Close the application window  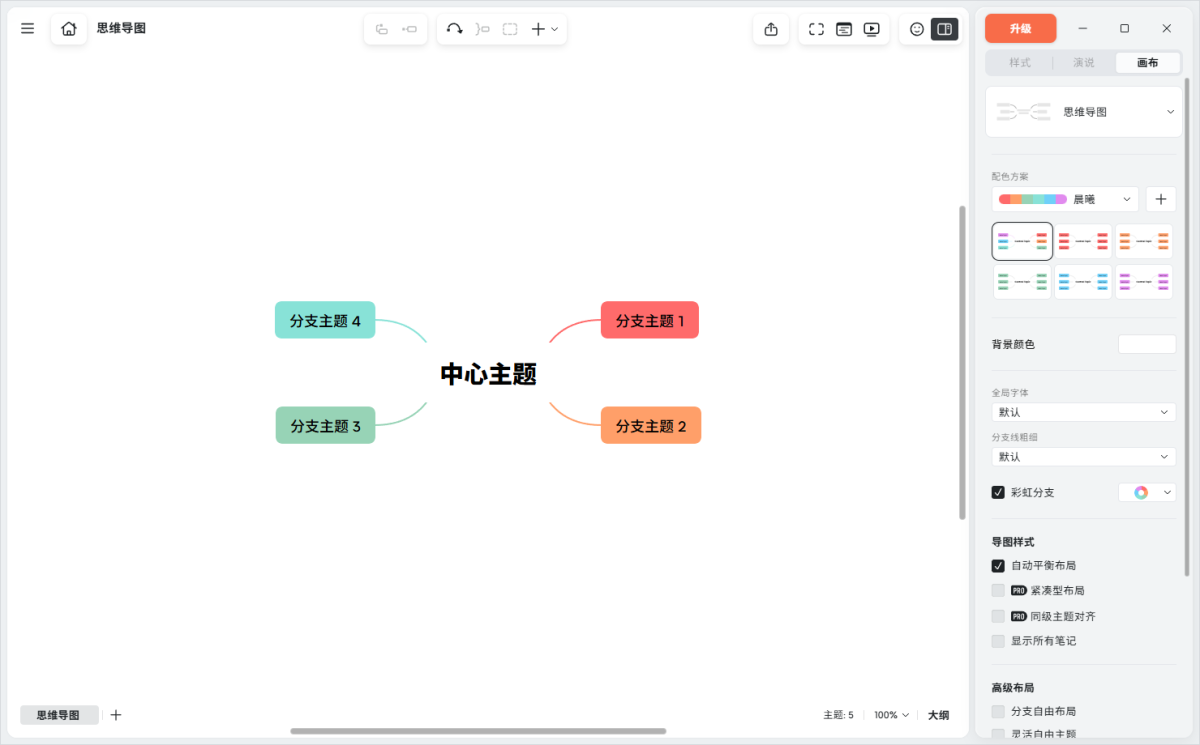pyautogui.click(x=1166, y=28)
